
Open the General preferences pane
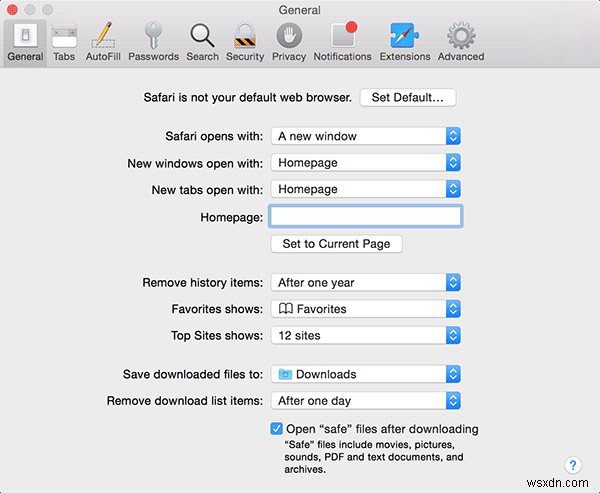click(x=25, y=42)
